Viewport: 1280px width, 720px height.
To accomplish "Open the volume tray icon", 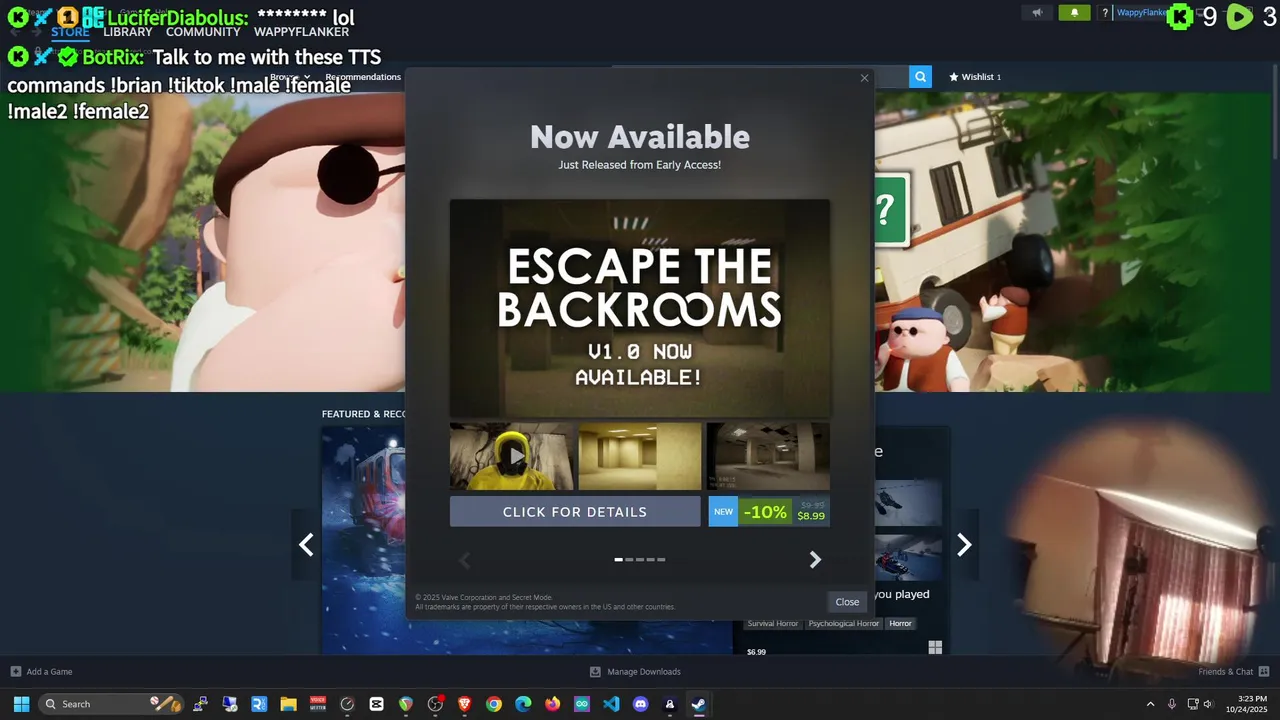I will (x=1208, y=704).
